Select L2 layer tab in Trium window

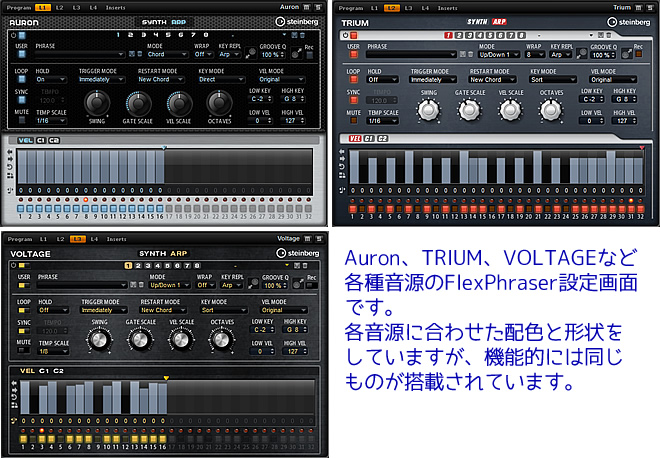(x=391, y=8)
